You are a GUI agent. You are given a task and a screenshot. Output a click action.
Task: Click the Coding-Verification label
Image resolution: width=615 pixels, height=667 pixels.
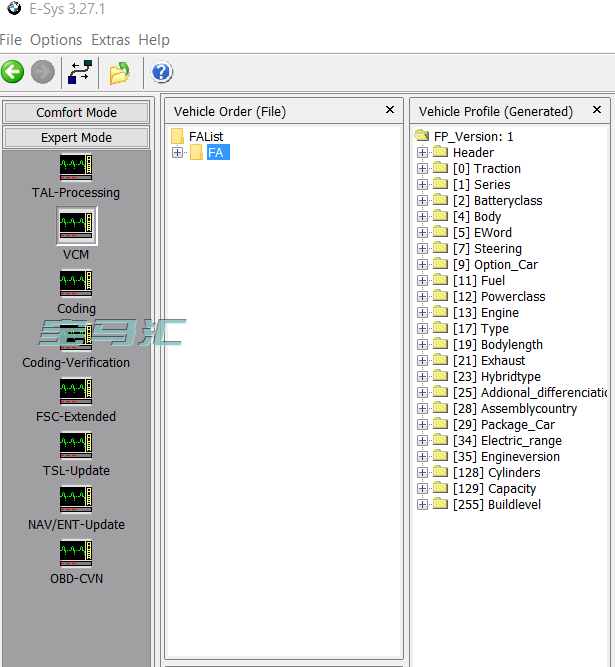76,362
